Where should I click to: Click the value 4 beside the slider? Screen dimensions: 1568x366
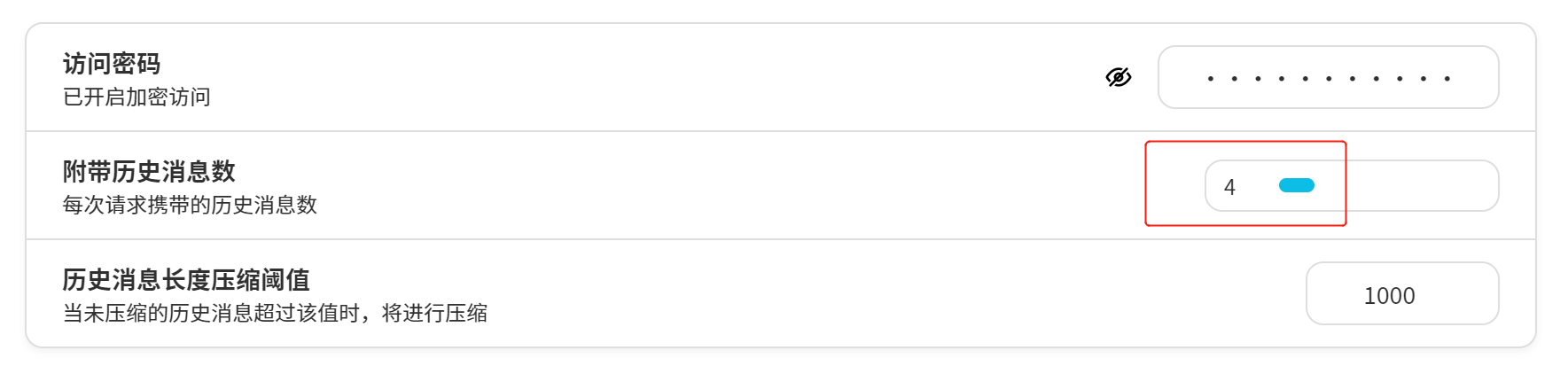click(x=1229, y=187)
